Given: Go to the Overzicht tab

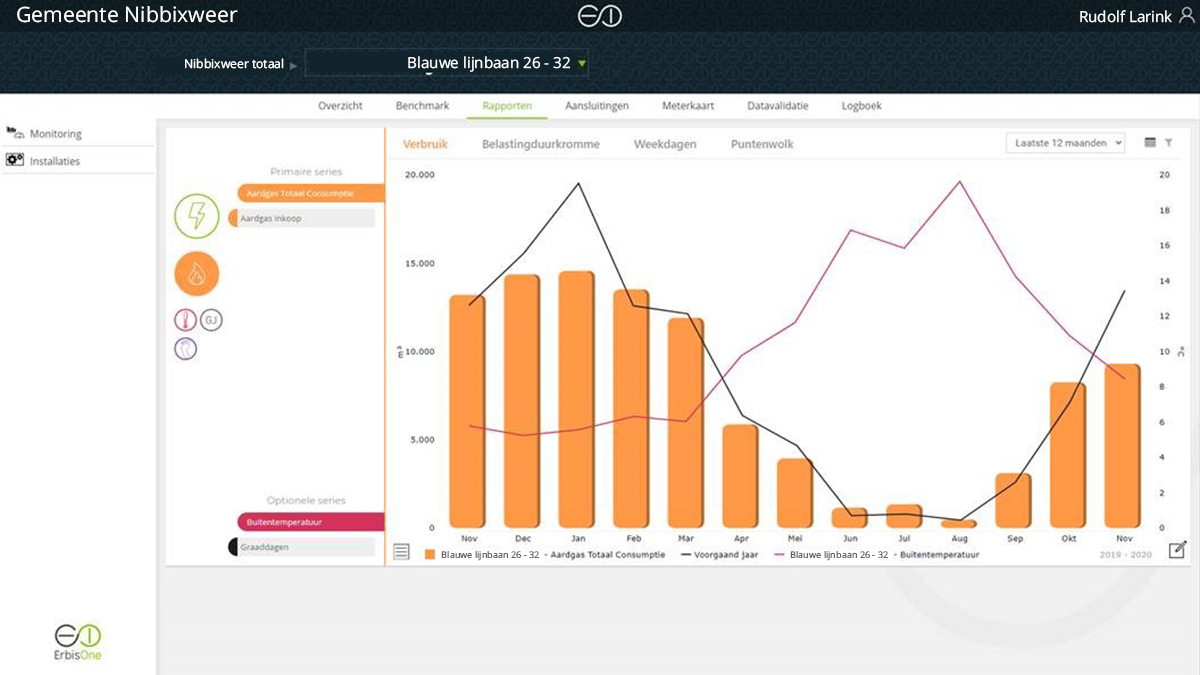Looking at the screenshot, I should coord(340,105).
